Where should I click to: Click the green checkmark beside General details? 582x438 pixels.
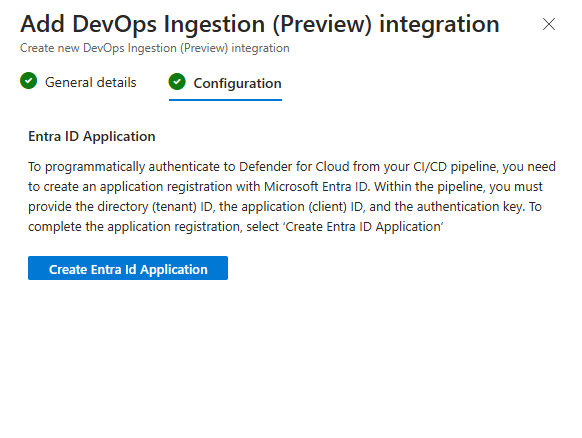pyautogui.click(x=29, y=81)
